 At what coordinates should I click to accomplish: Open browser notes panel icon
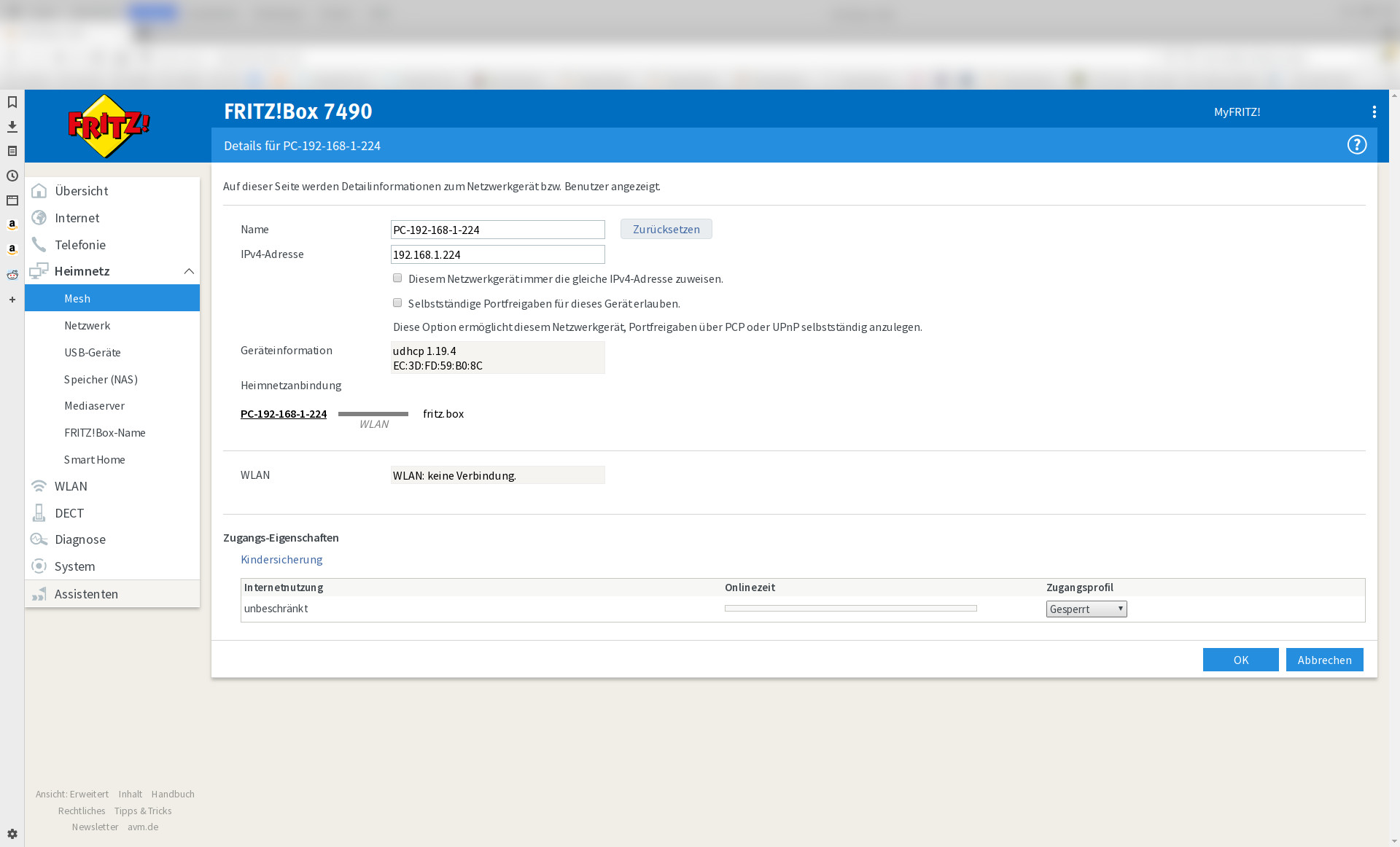[x=12, y=151]
